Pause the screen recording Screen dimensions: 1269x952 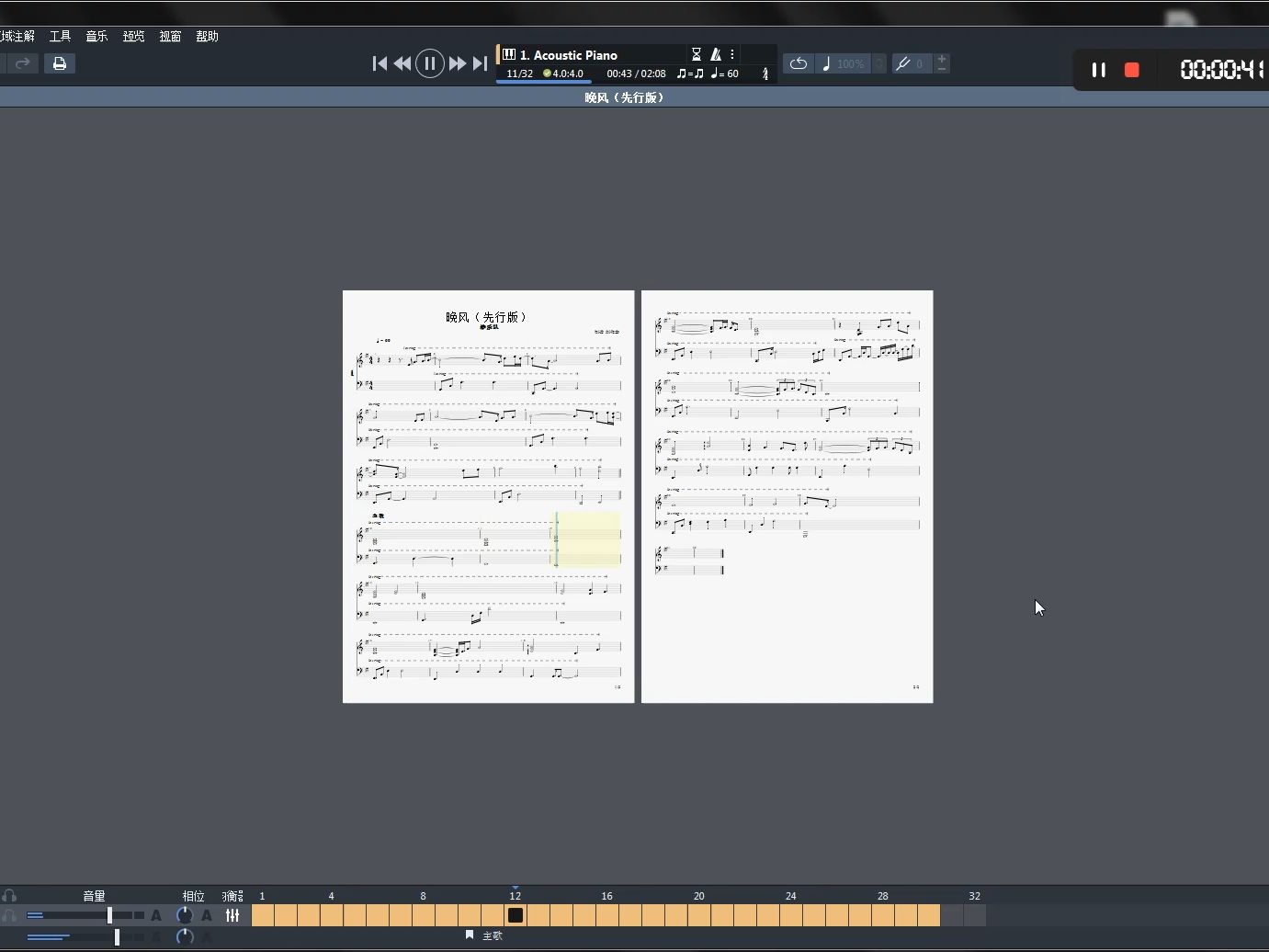1098,70
